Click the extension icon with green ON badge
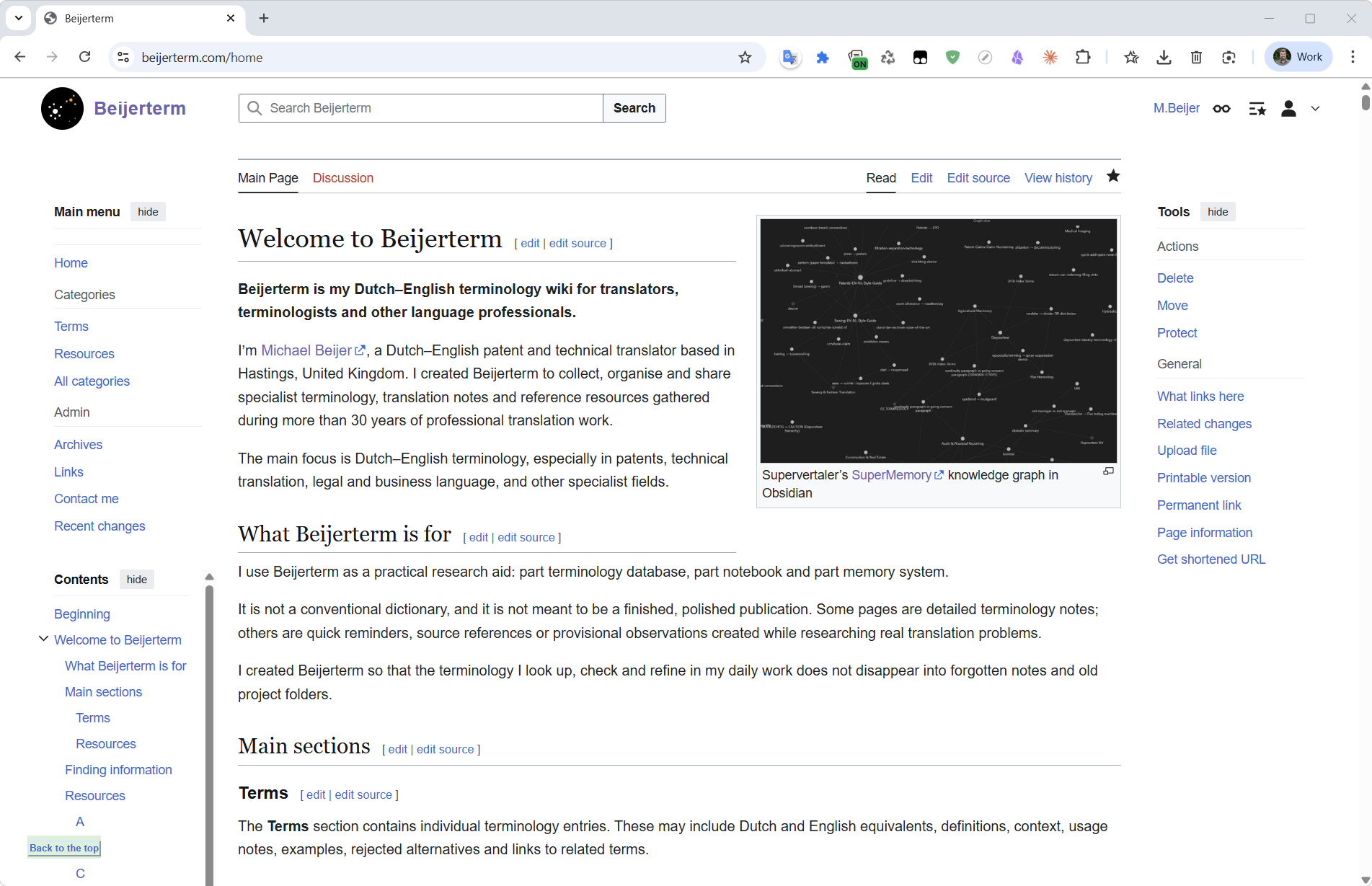 [x=857, y=58]
